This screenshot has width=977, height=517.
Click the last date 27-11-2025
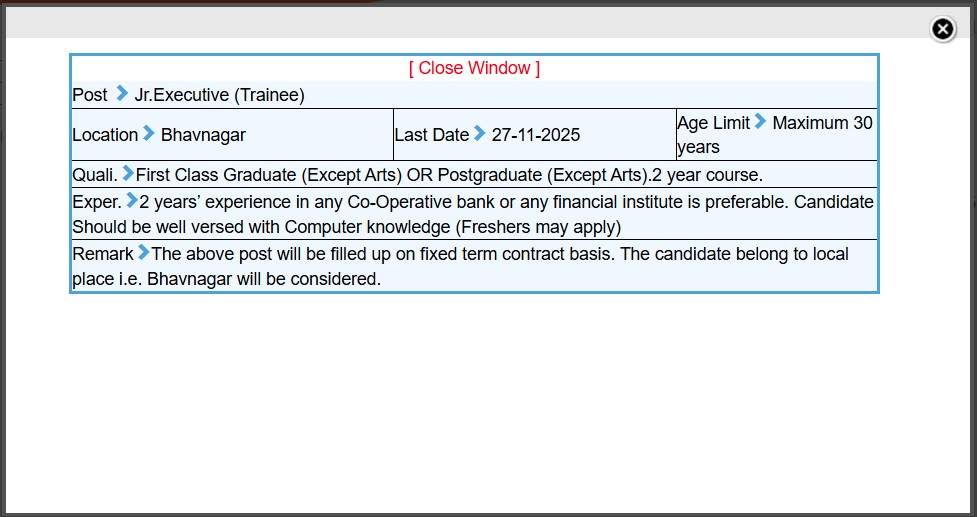(x=535, y=135)
